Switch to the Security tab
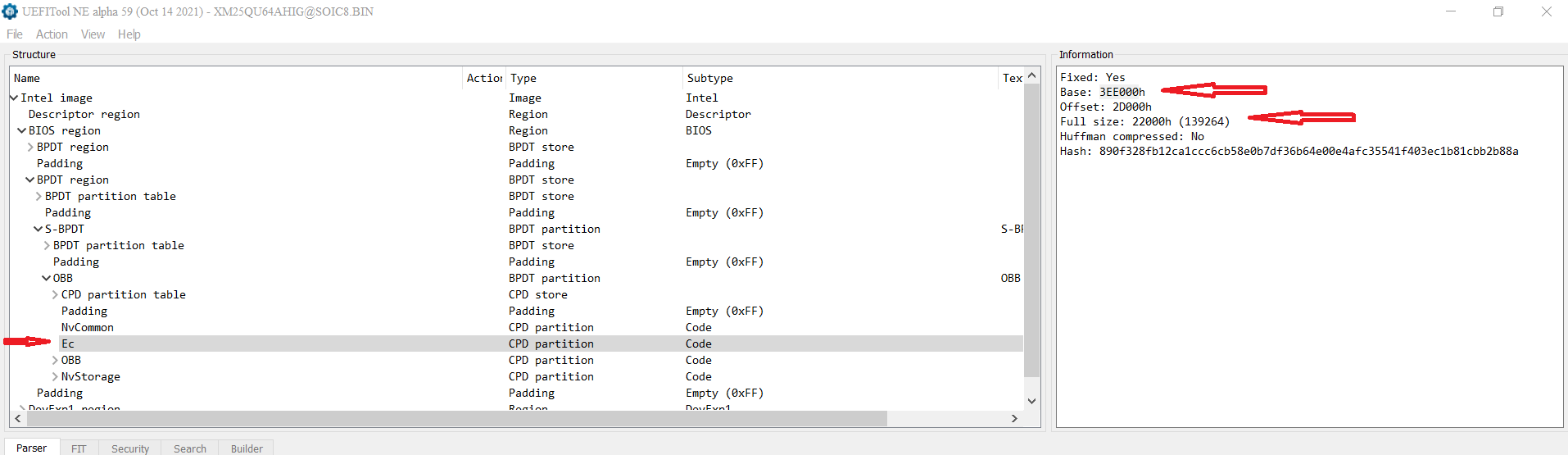This screenshot has height=455, width=1568. [x=130, y=448]
